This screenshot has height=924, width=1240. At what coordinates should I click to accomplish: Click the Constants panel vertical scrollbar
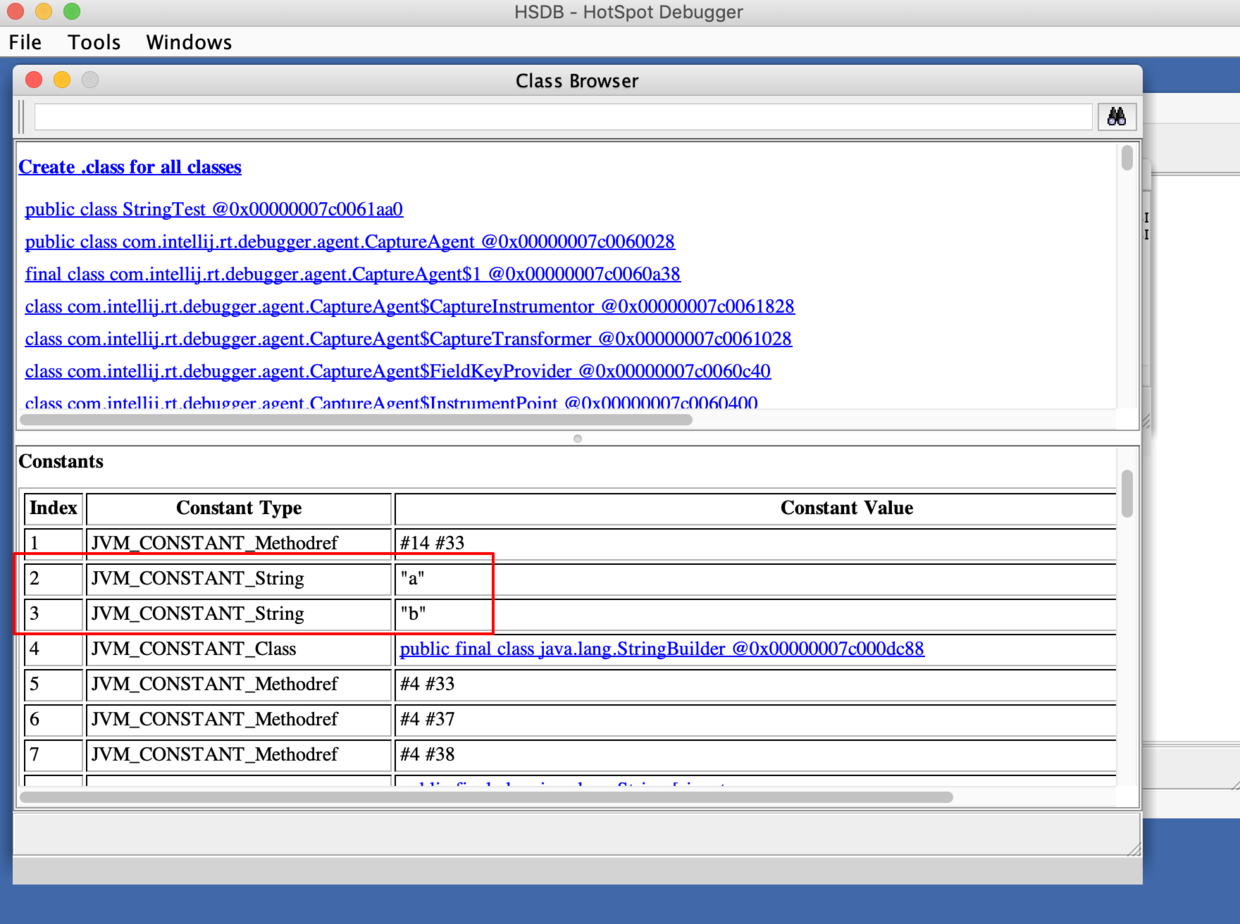pos(1127,494)
